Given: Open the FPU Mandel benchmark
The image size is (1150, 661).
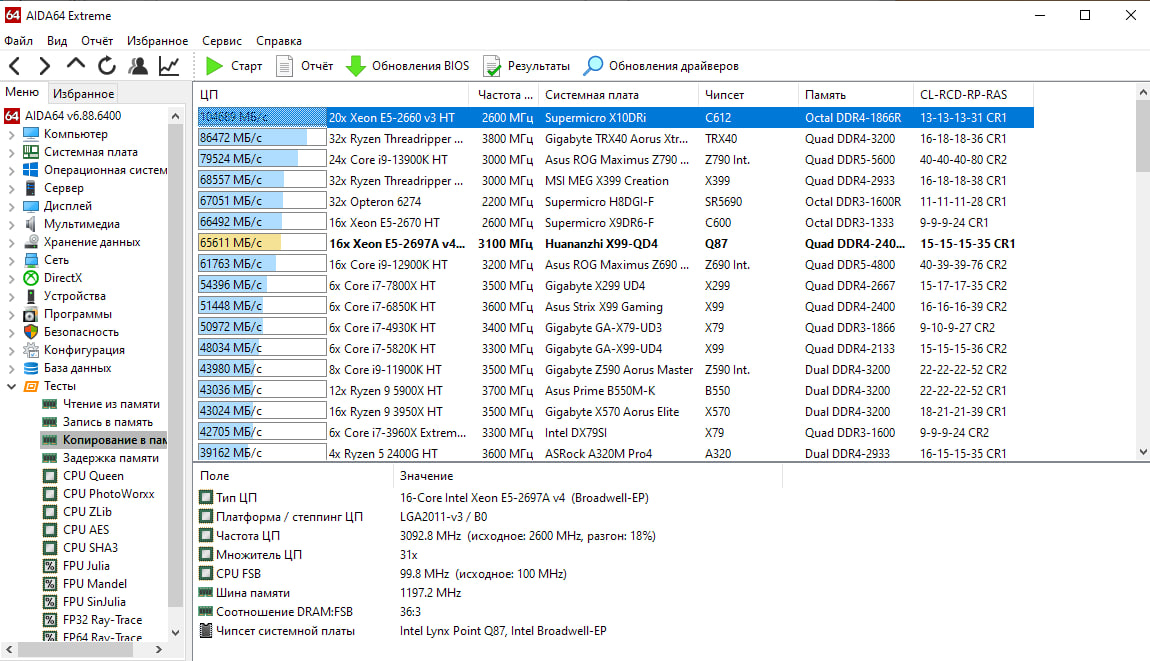Looking at the screenshot, I should tap(95, 584).
